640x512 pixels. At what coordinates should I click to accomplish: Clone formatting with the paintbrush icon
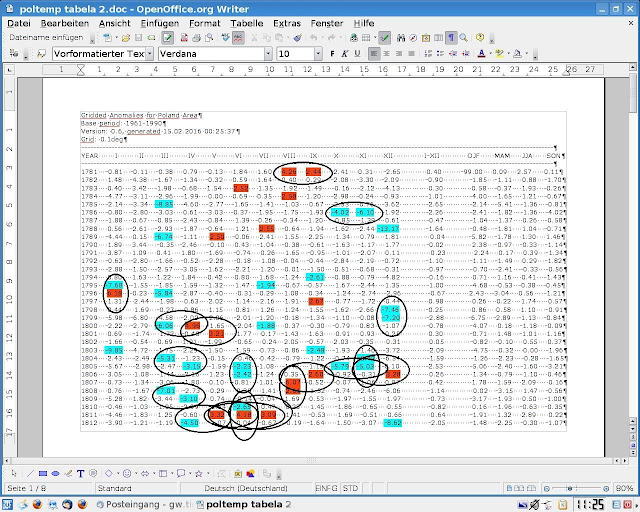(297, 38)
